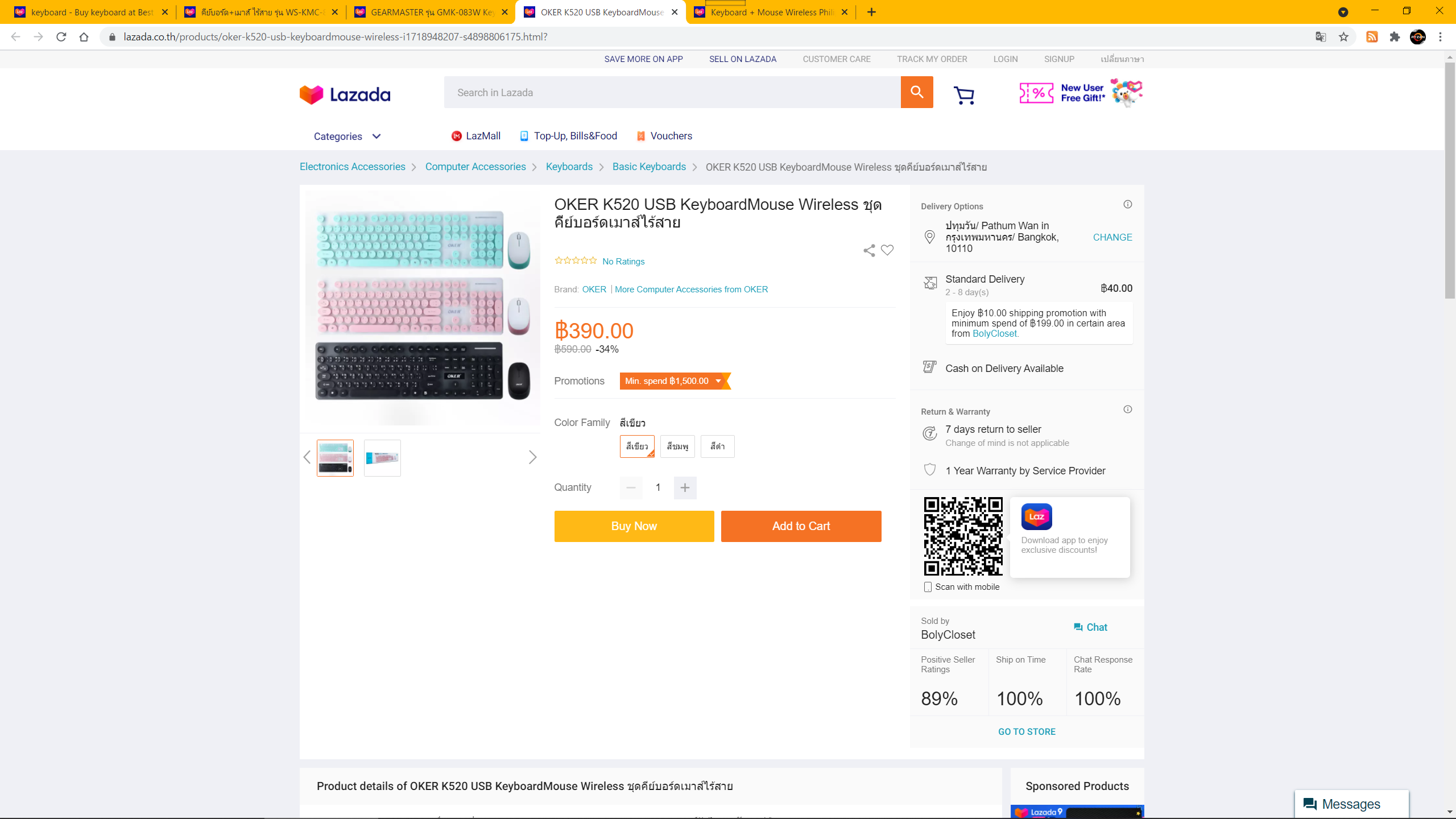Click the delivery location pin icon
1456x819 pixels.
point(930,237)
